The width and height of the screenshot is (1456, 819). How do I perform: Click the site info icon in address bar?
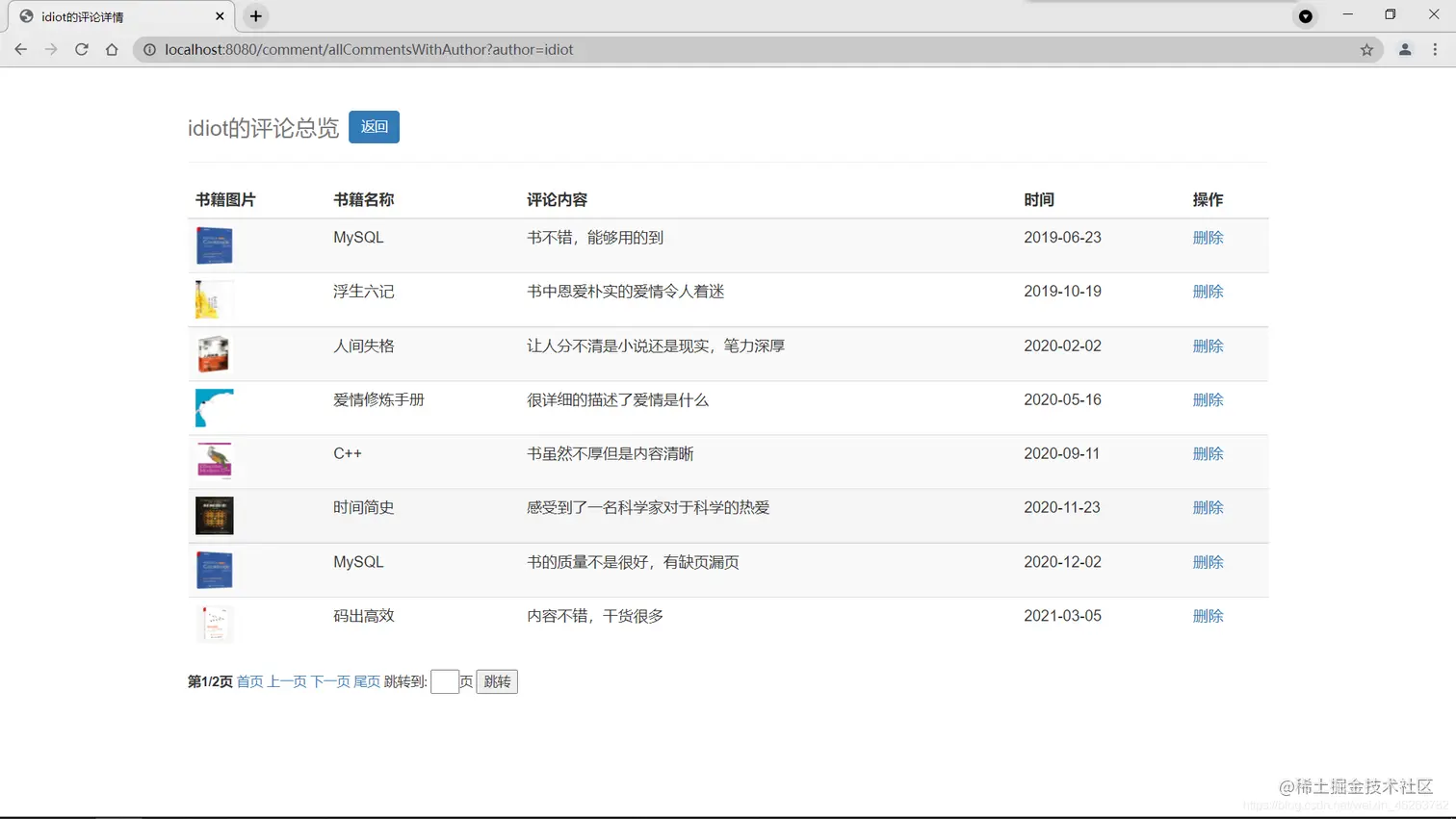pos(151,49)
